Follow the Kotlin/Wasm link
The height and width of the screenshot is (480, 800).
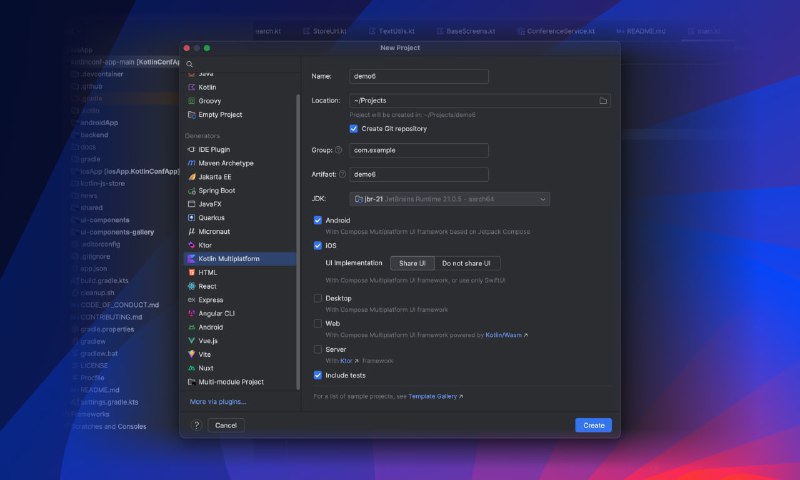coord(506,335)
